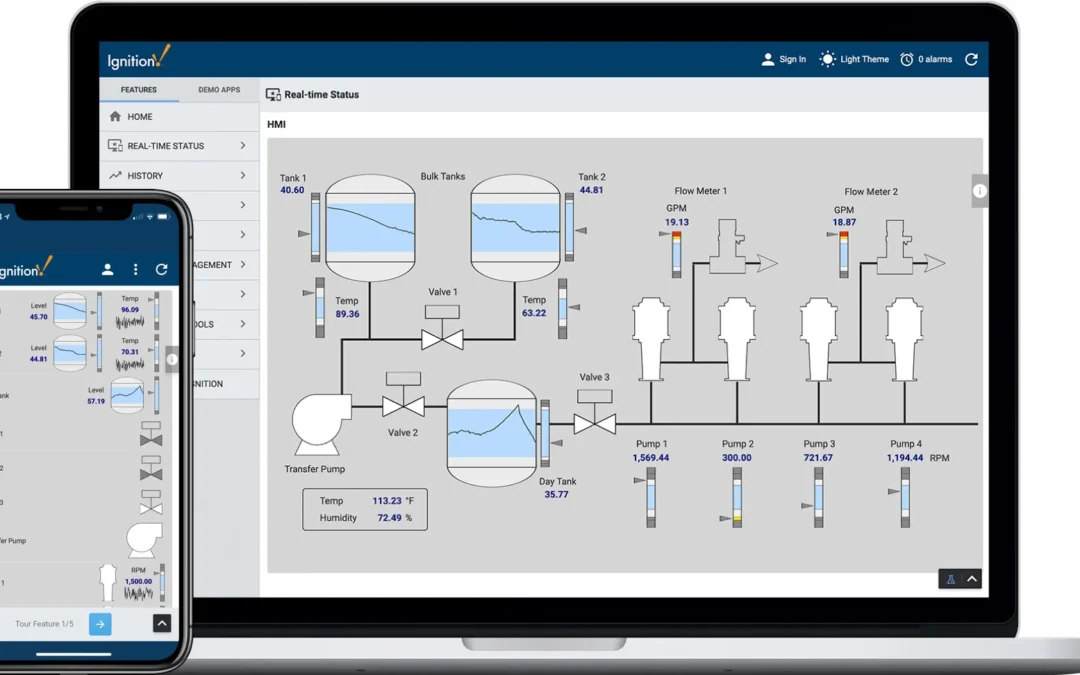This screenshot has height=675, width=1080.
Task: Collapse panel with up chevron bottom right
Action: click(972, 579)
